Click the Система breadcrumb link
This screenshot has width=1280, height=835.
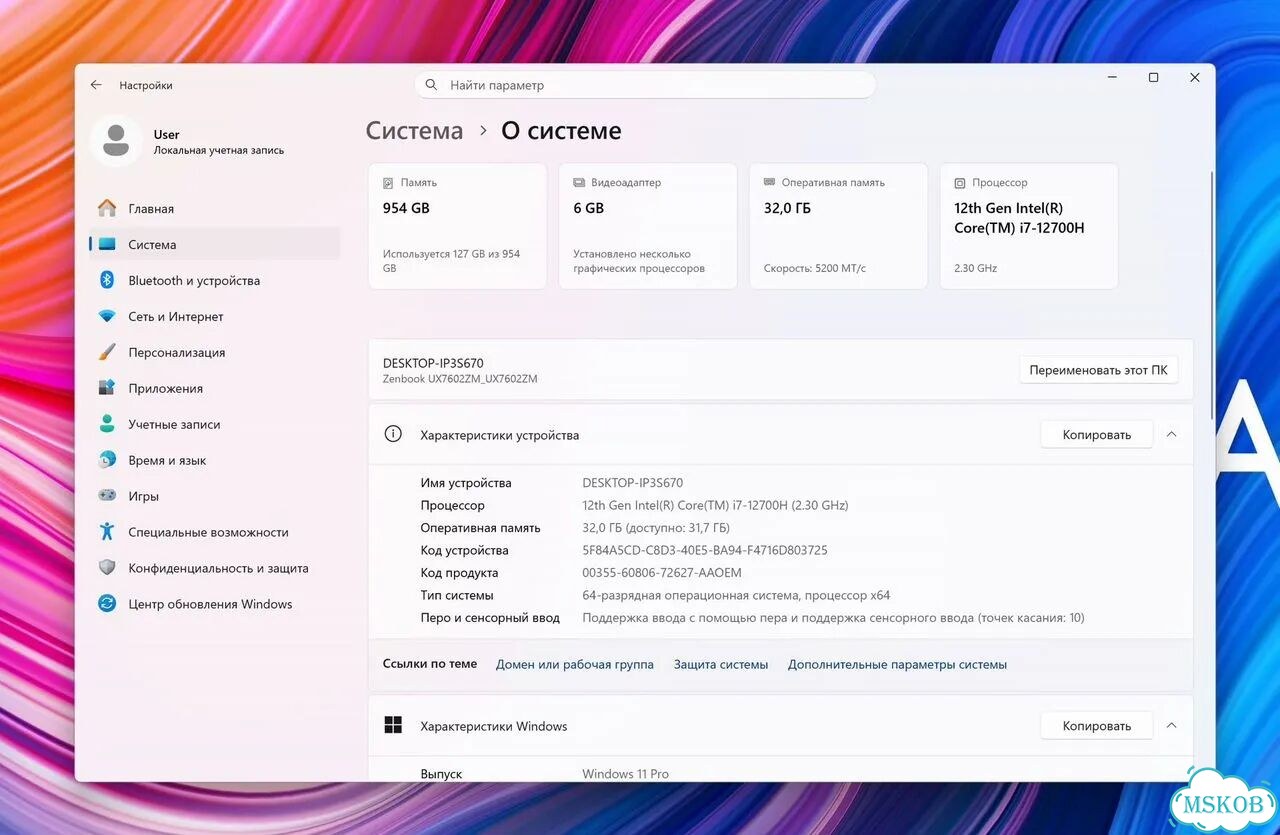pyautogui.click(x=414, y=131)
